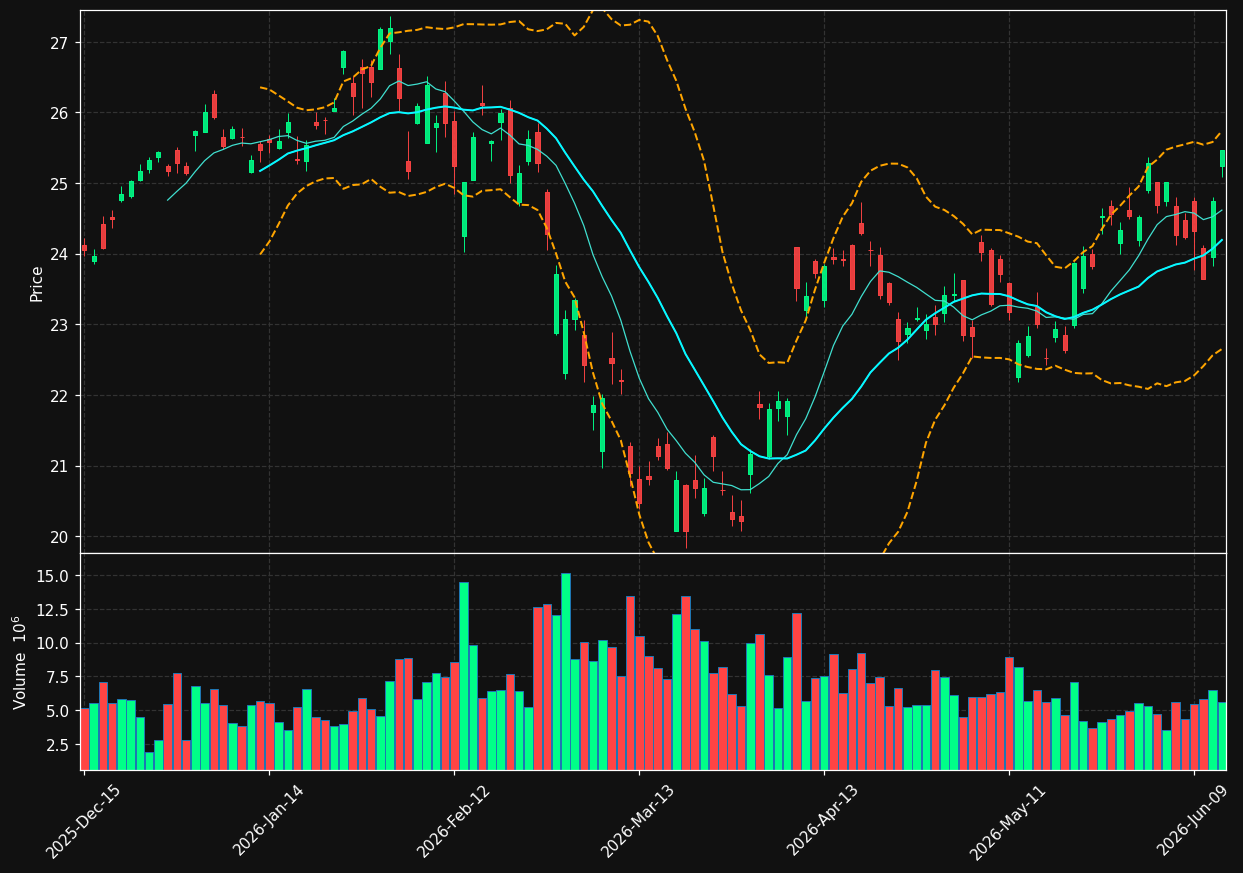The width and height of the screenshot is (1243, 873).
Task: Click price tick label 27
Action: point(58,43)
